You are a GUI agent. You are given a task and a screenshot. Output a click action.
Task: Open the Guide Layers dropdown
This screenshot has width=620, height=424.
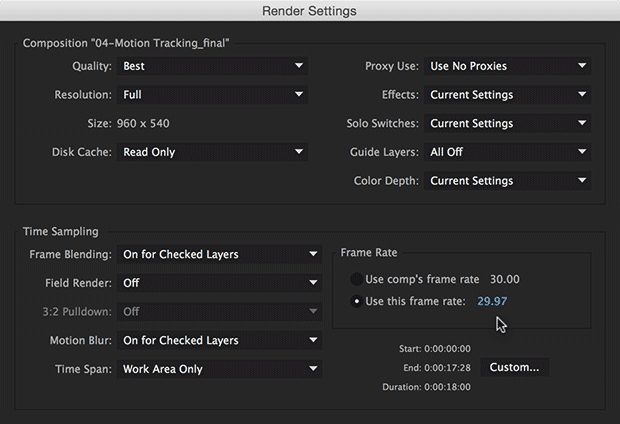pos(508,152)
